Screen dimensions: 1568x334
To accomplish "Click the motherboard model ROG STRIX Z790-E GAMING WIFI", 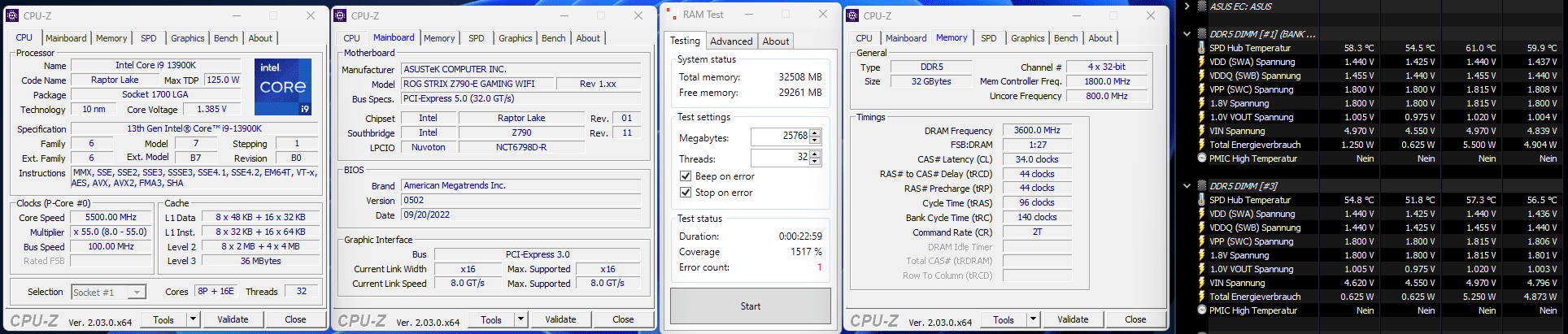I will (x=477, y=84).
